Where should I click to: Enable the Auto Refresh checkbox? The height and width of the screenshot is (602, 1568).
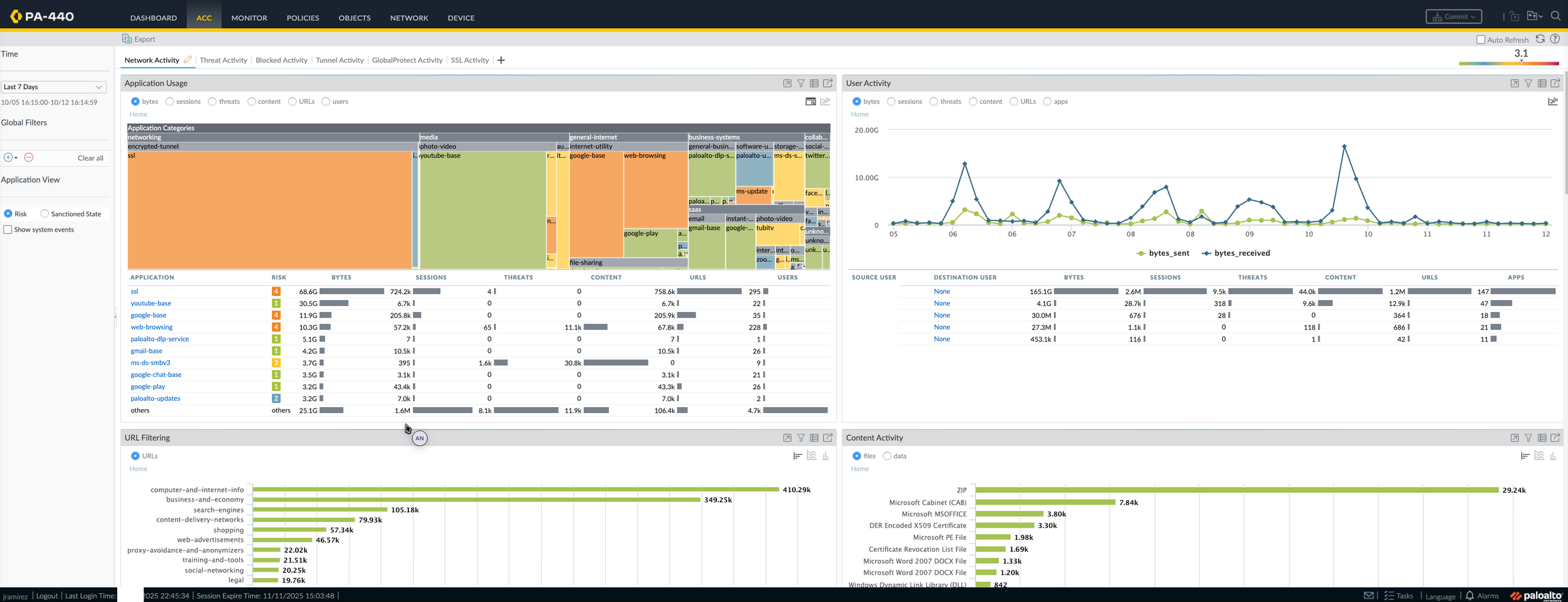1481,40
